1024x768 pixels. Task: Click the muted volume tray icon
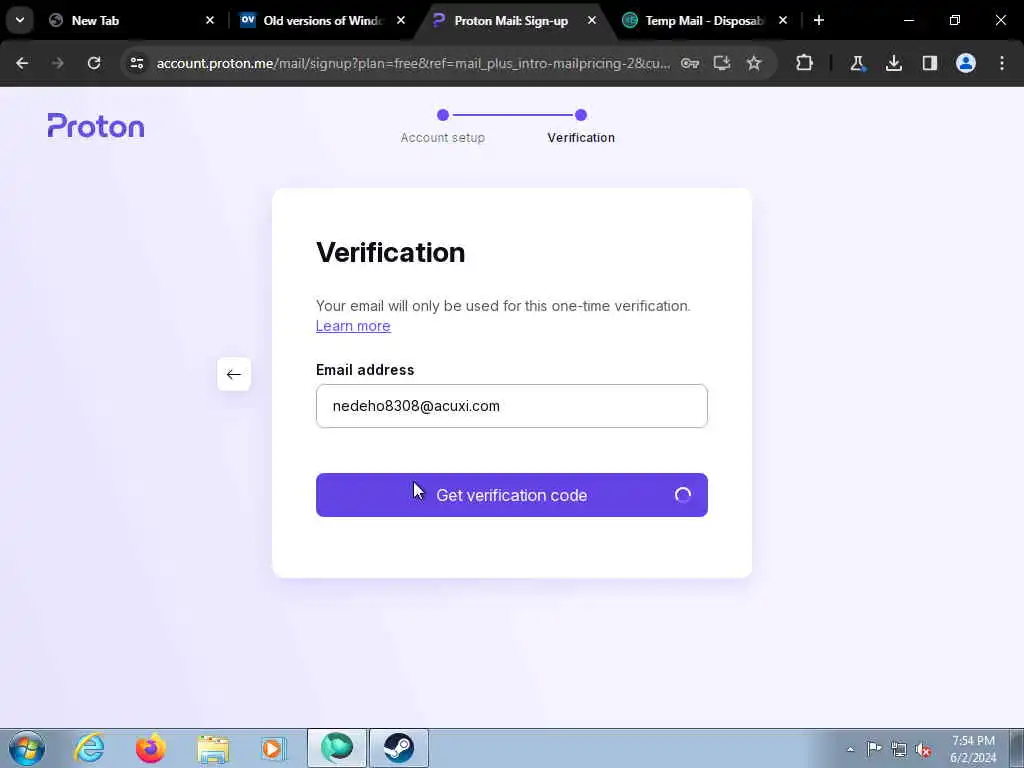923,749
